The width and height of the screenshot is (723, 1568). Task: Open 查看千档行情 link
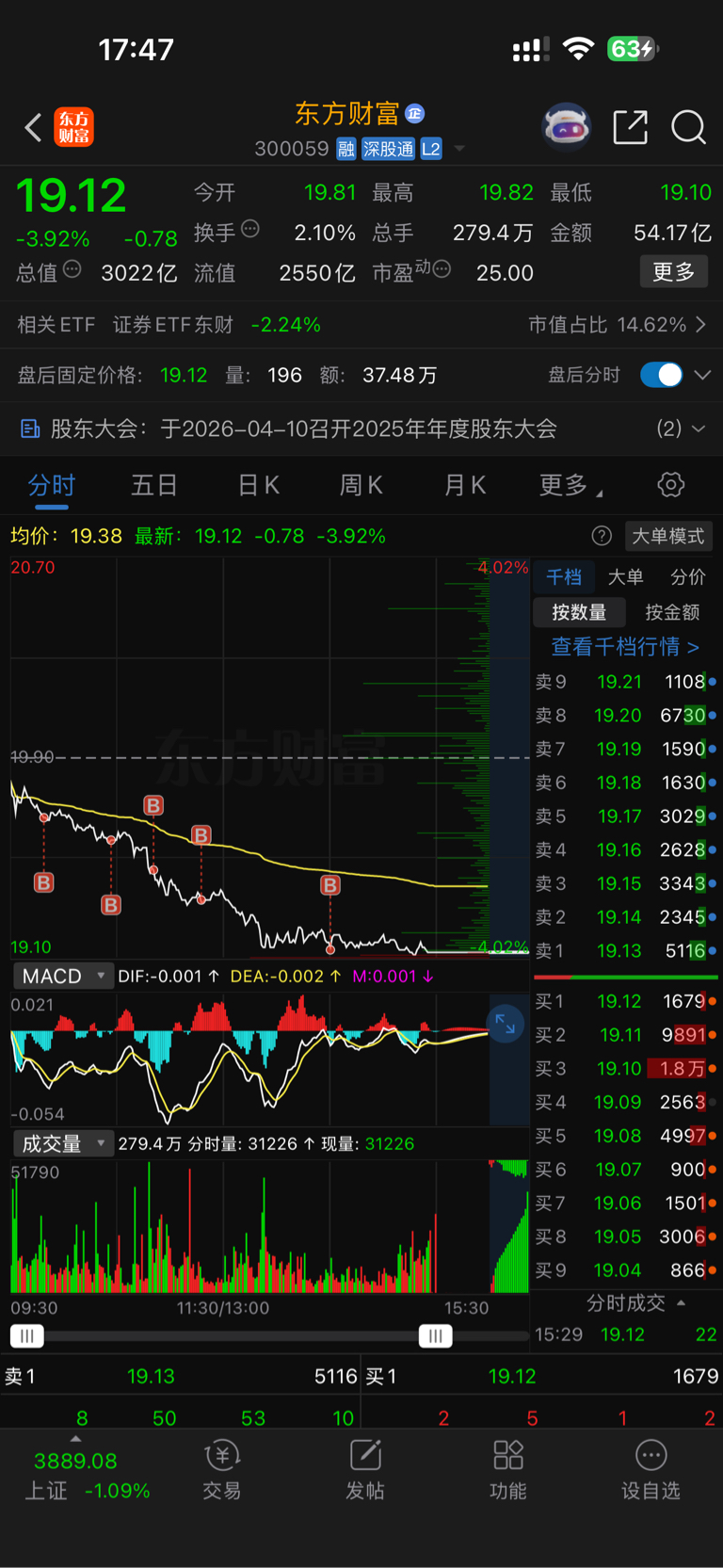click(624, 647)
